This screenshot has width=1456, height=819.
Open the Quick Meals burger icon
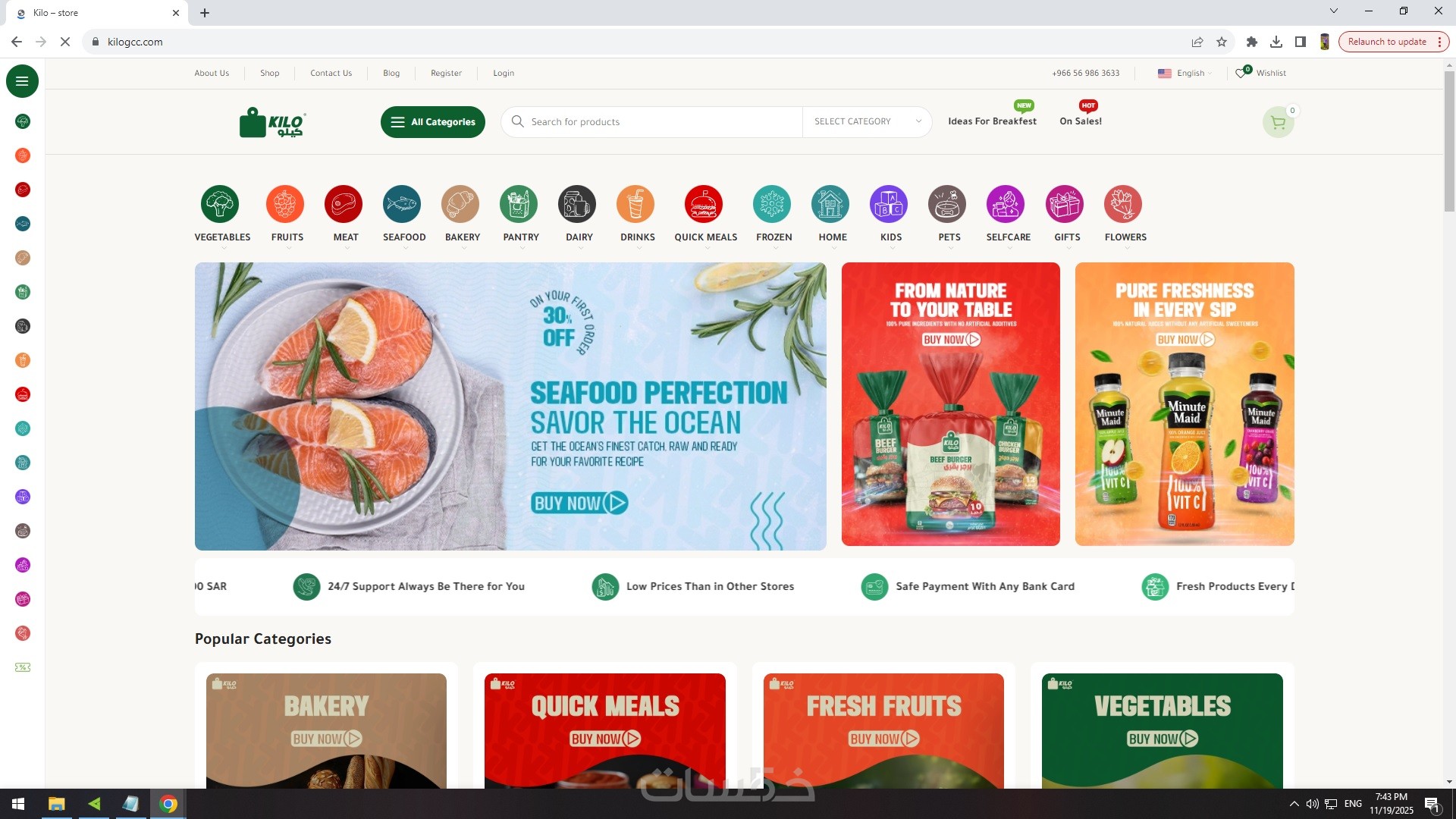coord(703,204)
